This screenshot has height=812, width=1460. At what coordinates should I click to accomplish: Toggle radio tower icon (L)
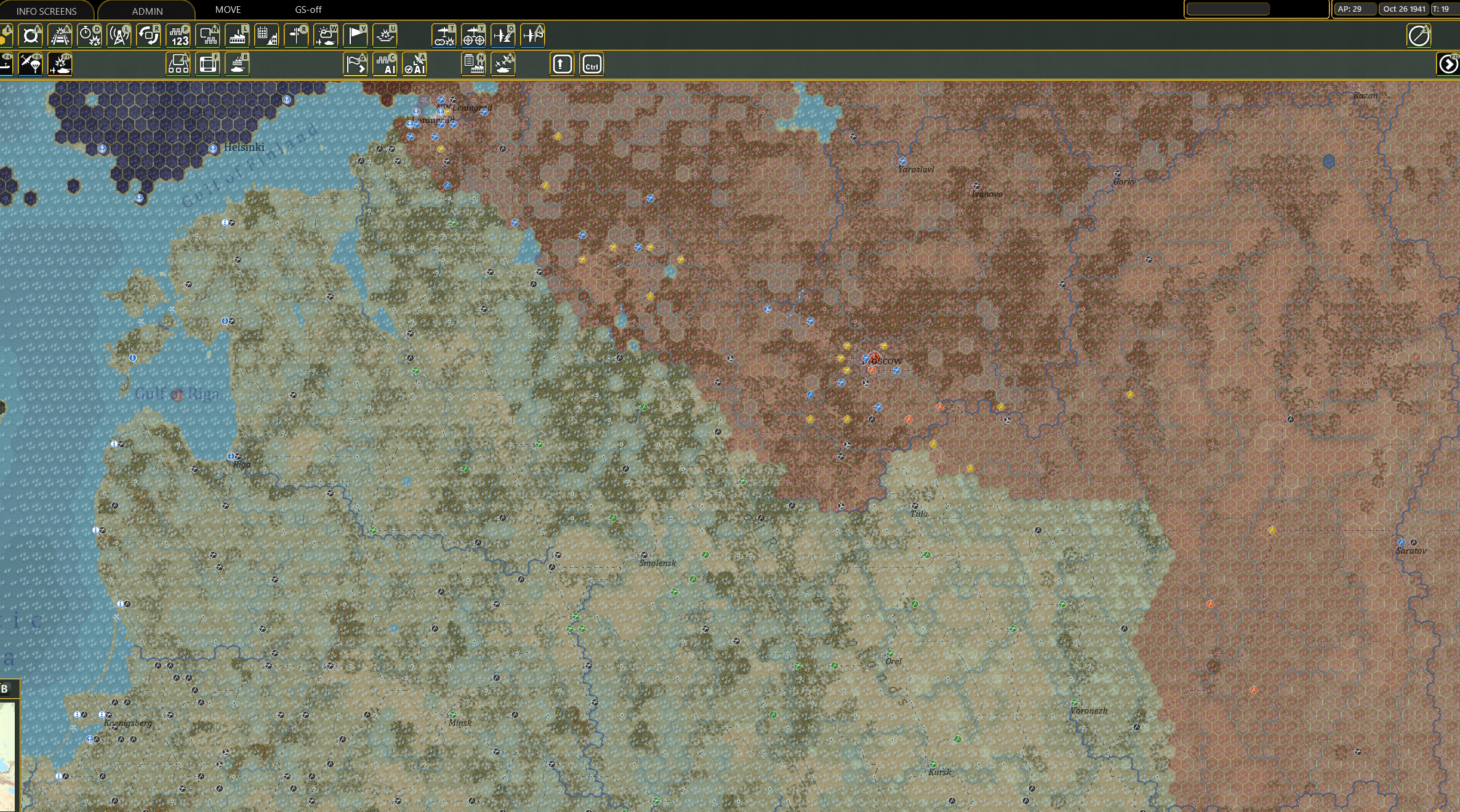[119, 36]
